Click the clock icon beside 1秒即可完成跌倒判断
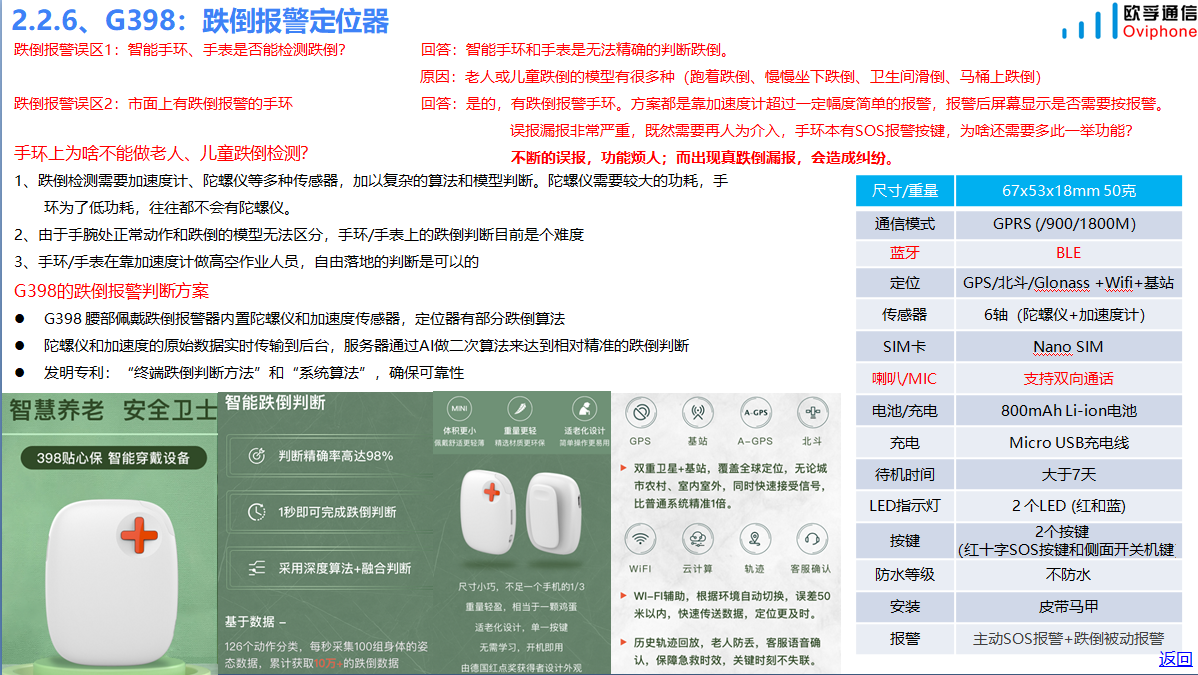Viewport: 1198px width, 675px height. 257,512
